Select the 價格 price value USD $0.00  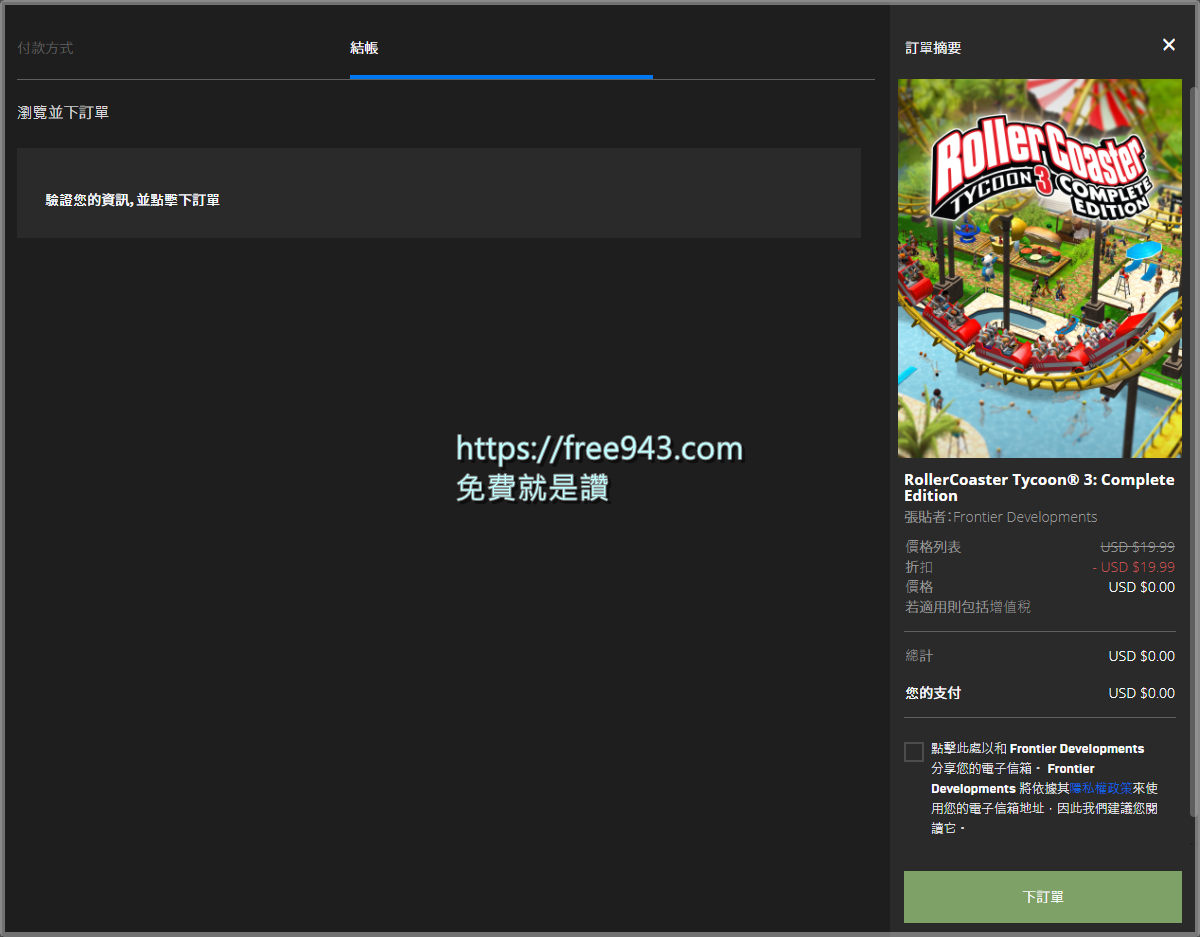point(1141,586)
